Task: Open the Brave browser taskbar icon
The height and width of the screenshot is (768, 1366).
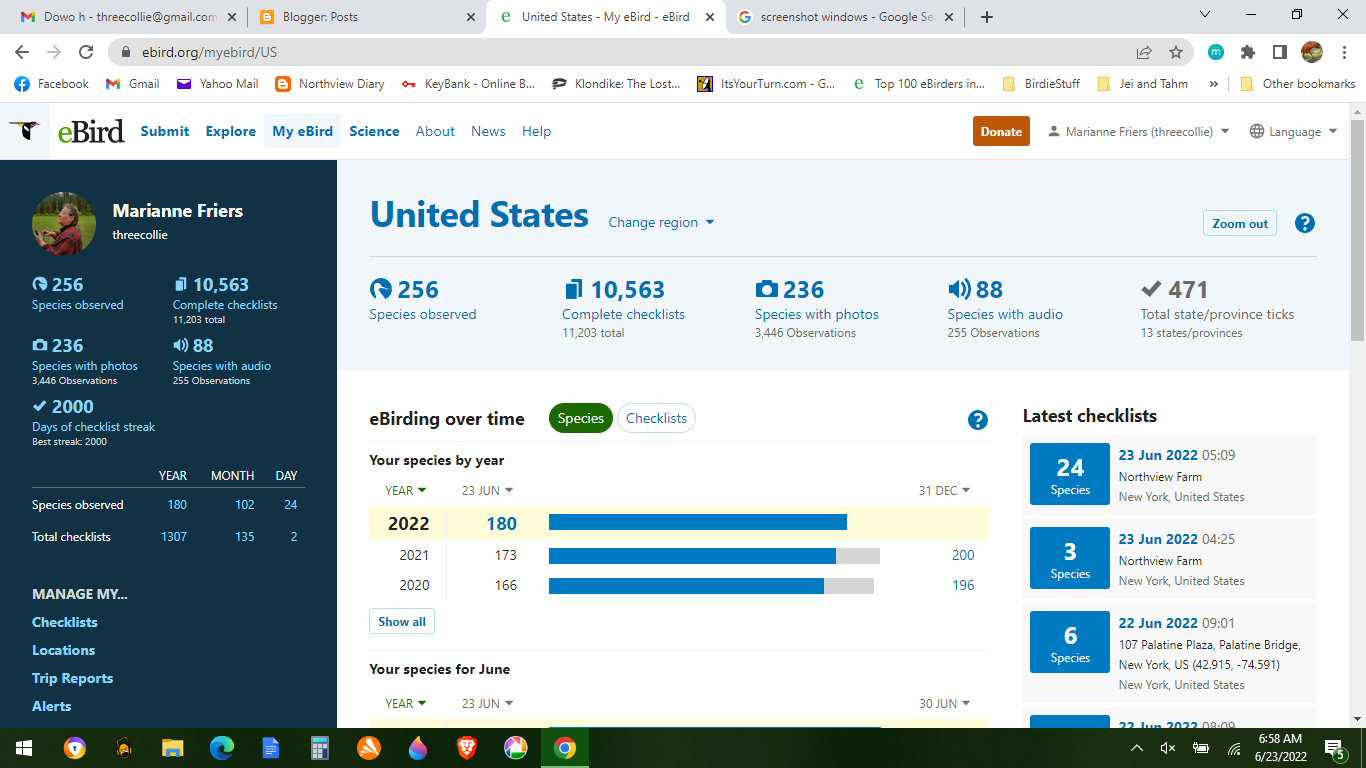Action: pyautogui.click(x=466, y=747)
